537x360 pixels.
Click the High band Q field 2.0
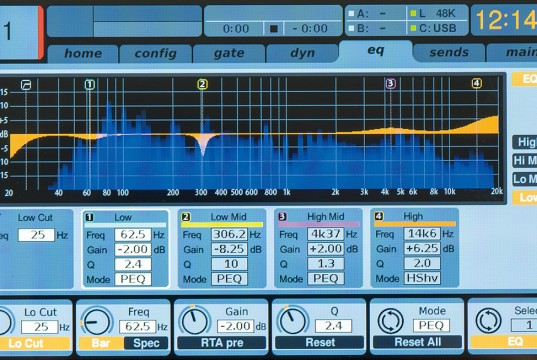pyautogui.click(x=422, y=263)
